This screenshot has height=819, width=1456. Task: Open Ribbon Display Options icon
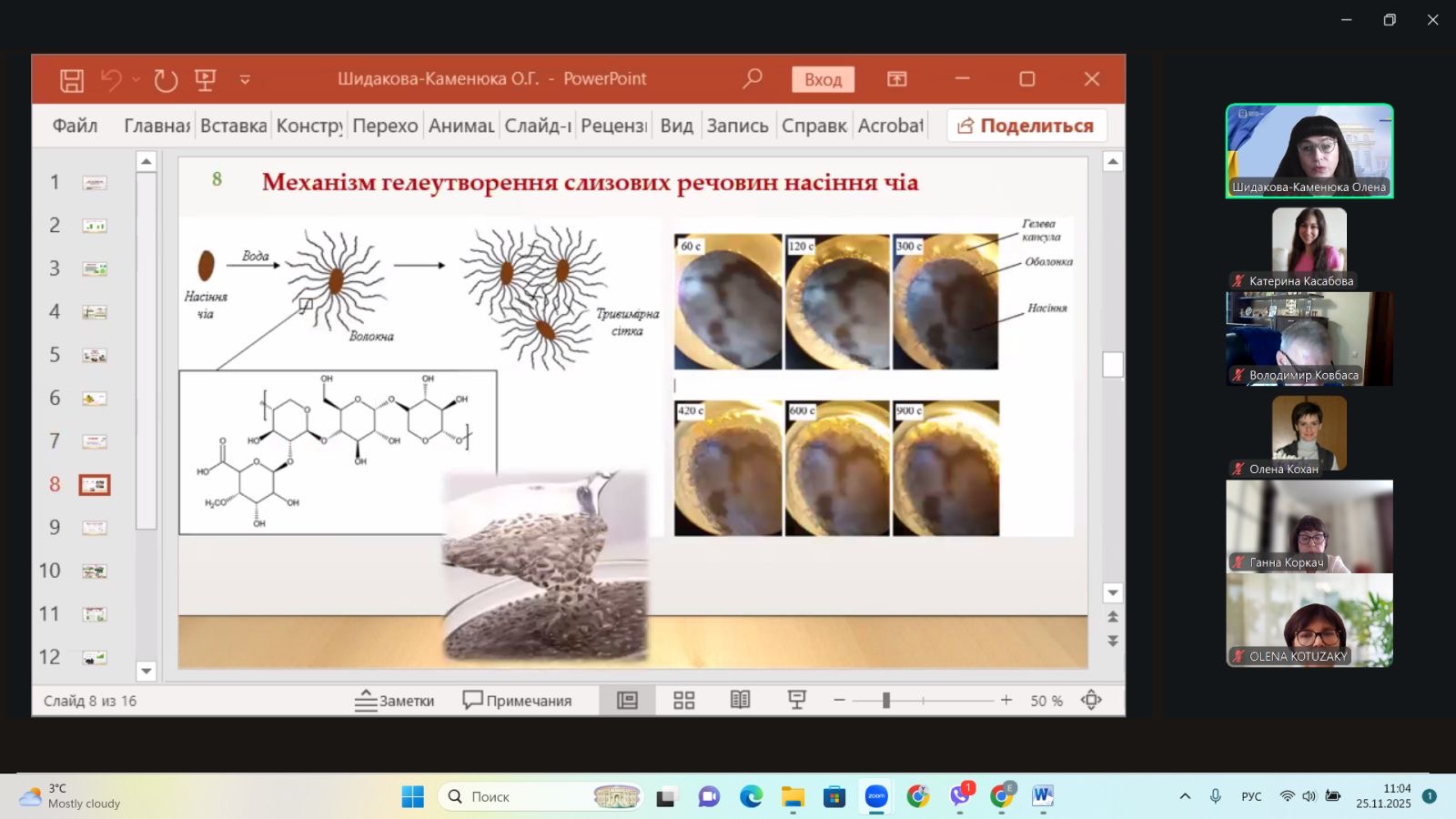click(x=897, y=79)
